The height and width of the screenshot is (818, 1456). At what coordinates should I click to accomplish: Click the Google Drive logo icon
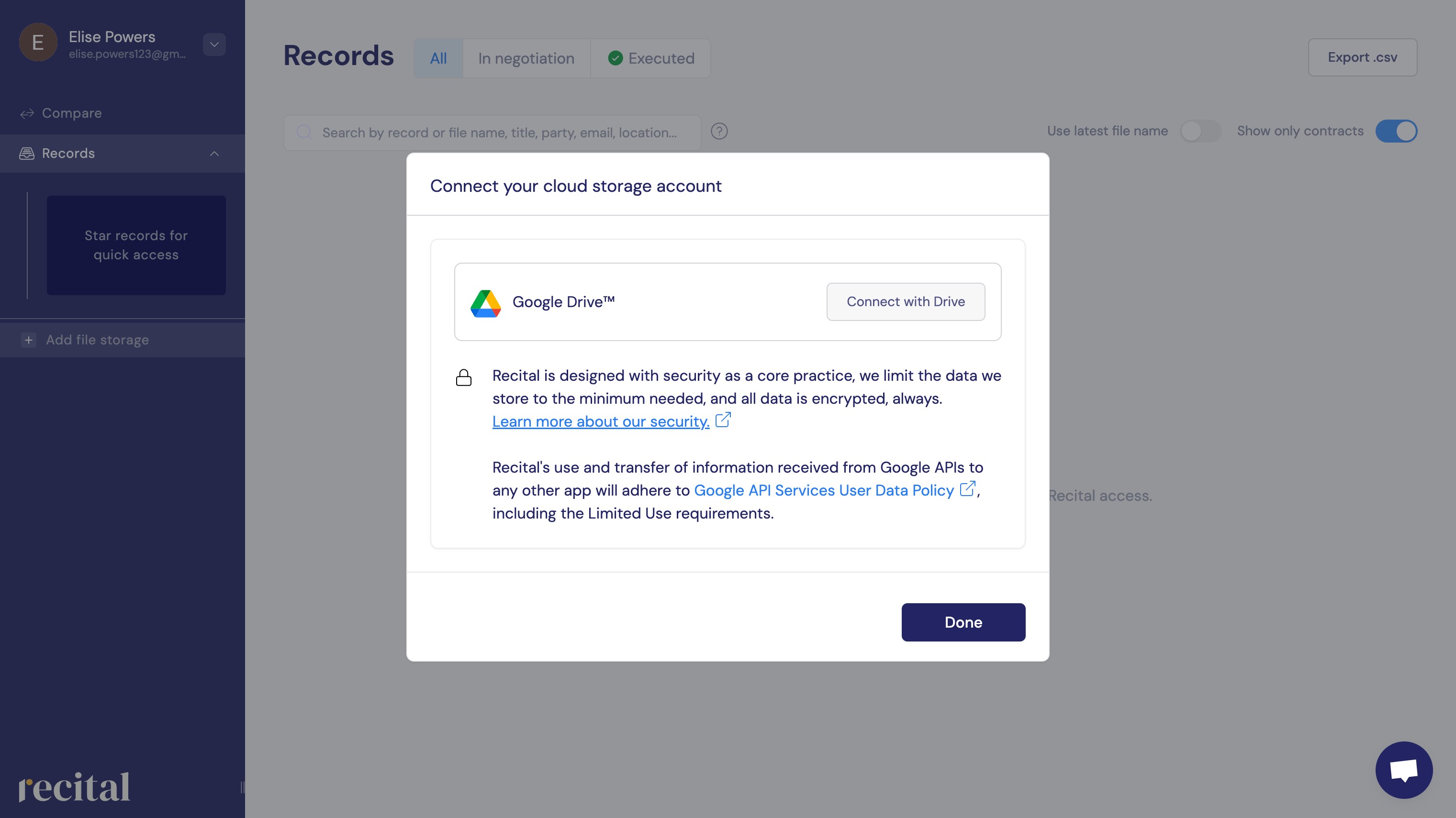click(485, 303)
